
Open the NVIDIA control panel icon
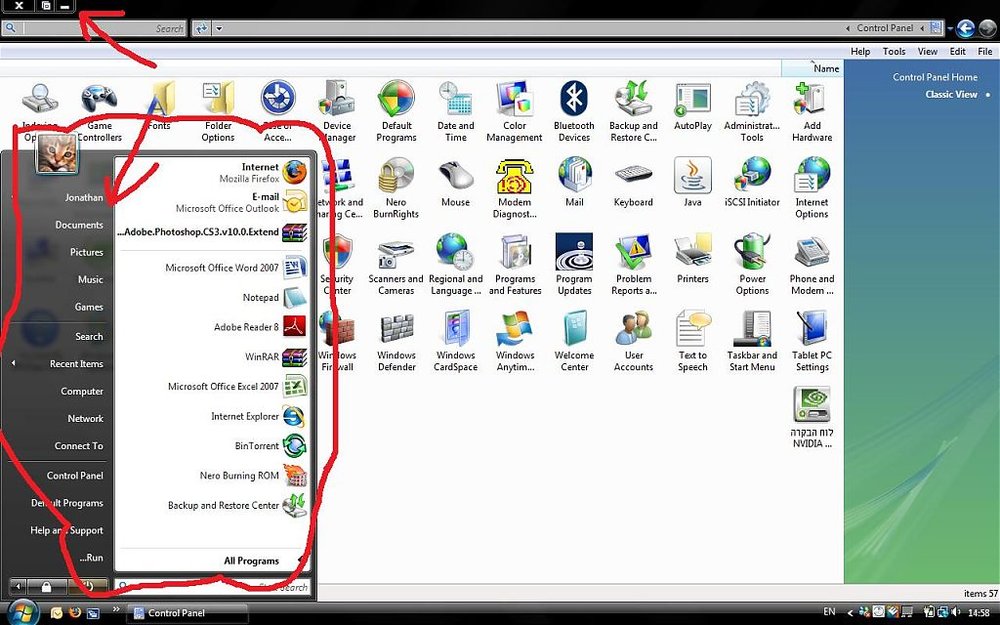click(x=812, y=417)
